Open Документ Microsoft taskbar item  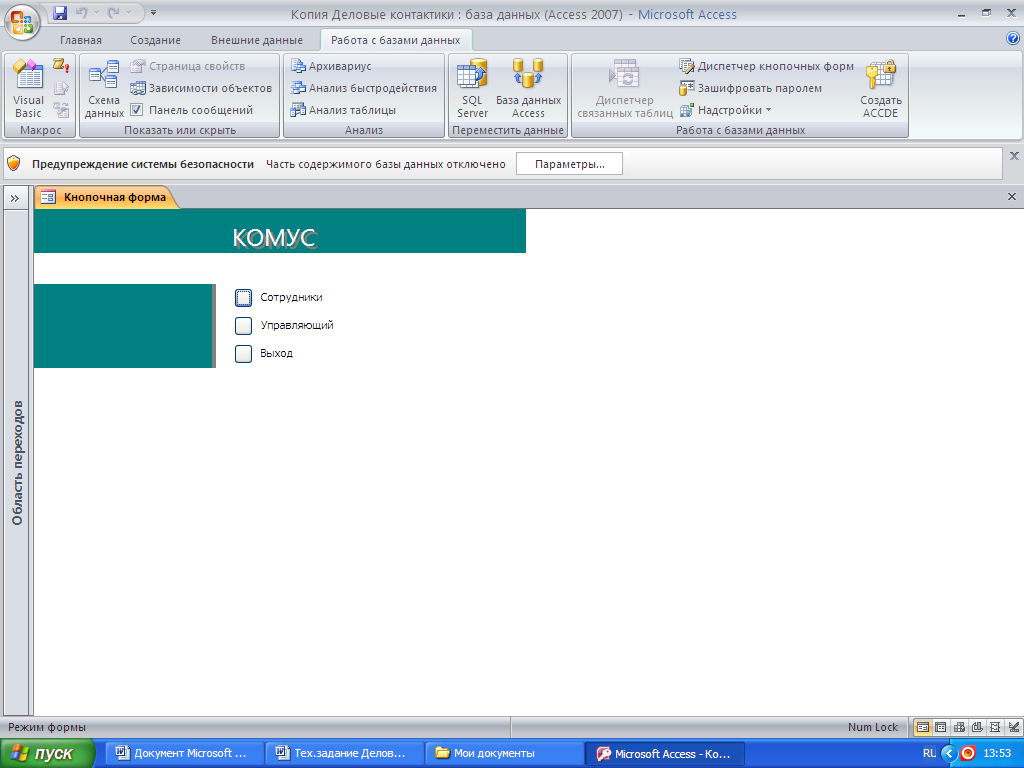coord(184,753)
